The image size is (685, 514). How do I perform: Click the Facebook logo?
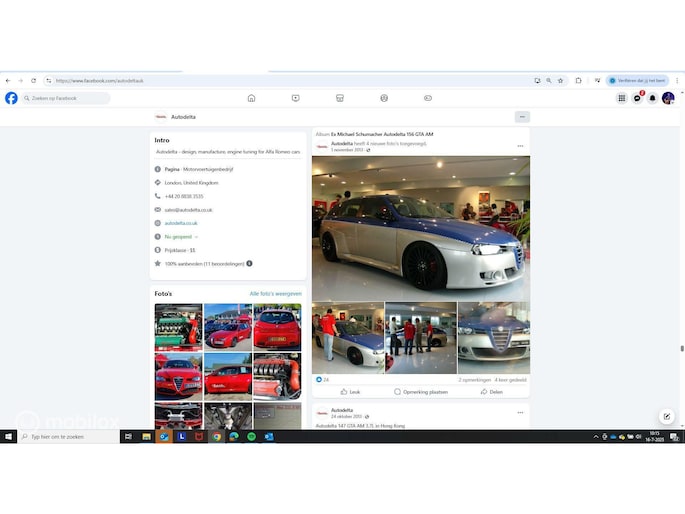tap(11, 98)
